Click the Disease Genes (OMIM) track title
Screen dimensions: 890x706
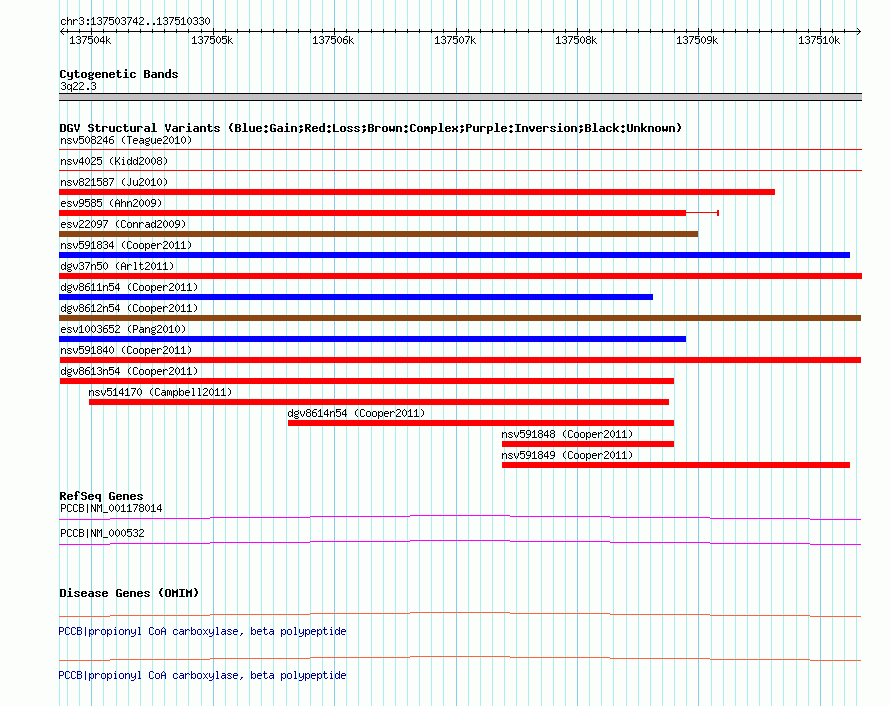point(129,593)
